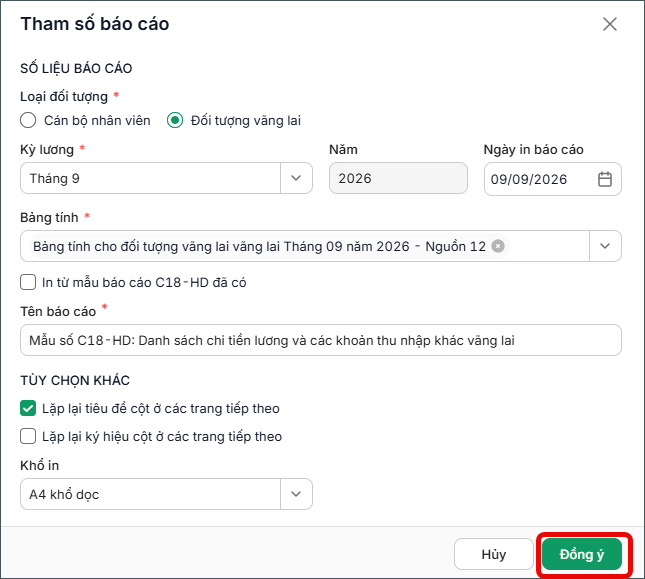The width and height of the screenshot is (645, 579).
Task: Enable In từ mẫu báo cáo C18-HD đã có
Action: tap(28, 283)
